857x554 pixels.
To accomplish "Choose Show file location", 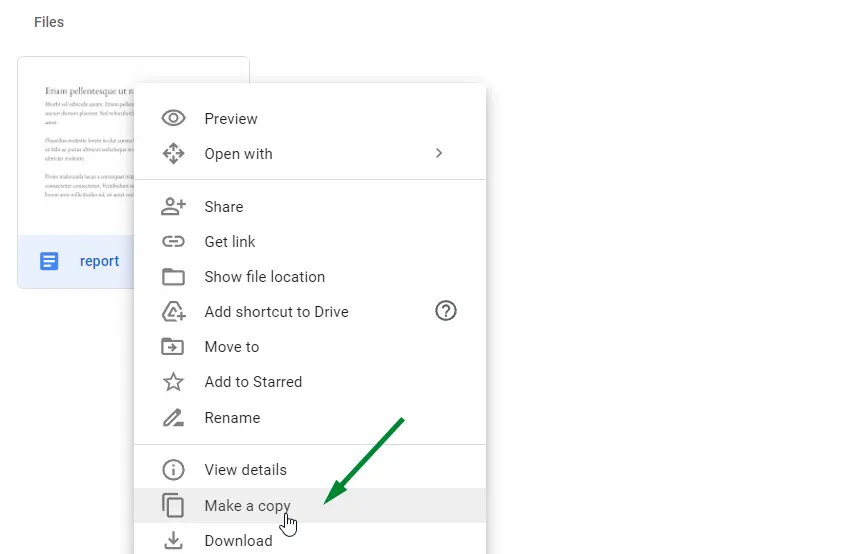I will [x=310, y=276].
